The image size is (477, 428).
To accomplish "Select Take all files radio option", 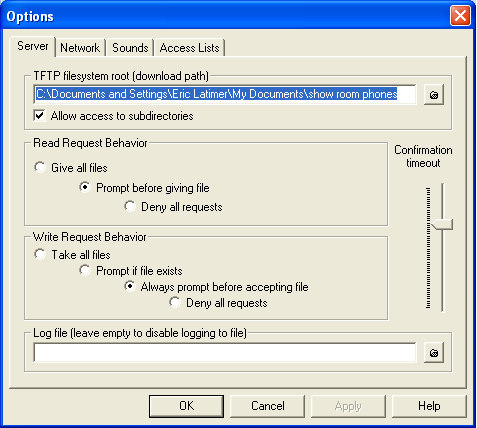I will pos(40,254).
